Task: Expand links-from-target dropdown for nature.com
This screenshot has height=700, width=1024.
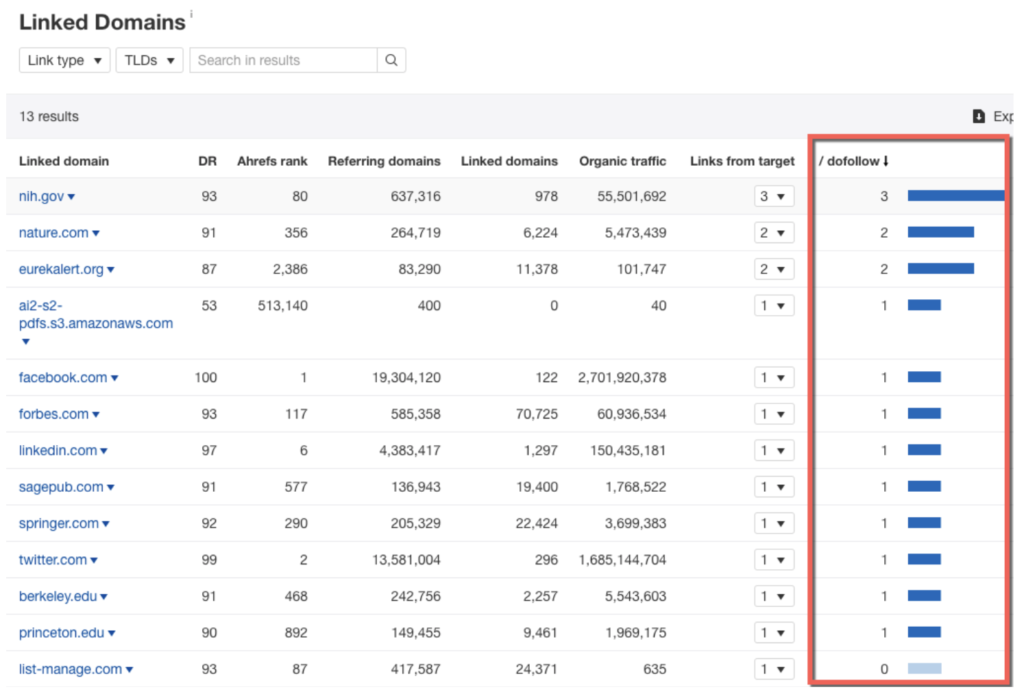Action: (774, 233)
